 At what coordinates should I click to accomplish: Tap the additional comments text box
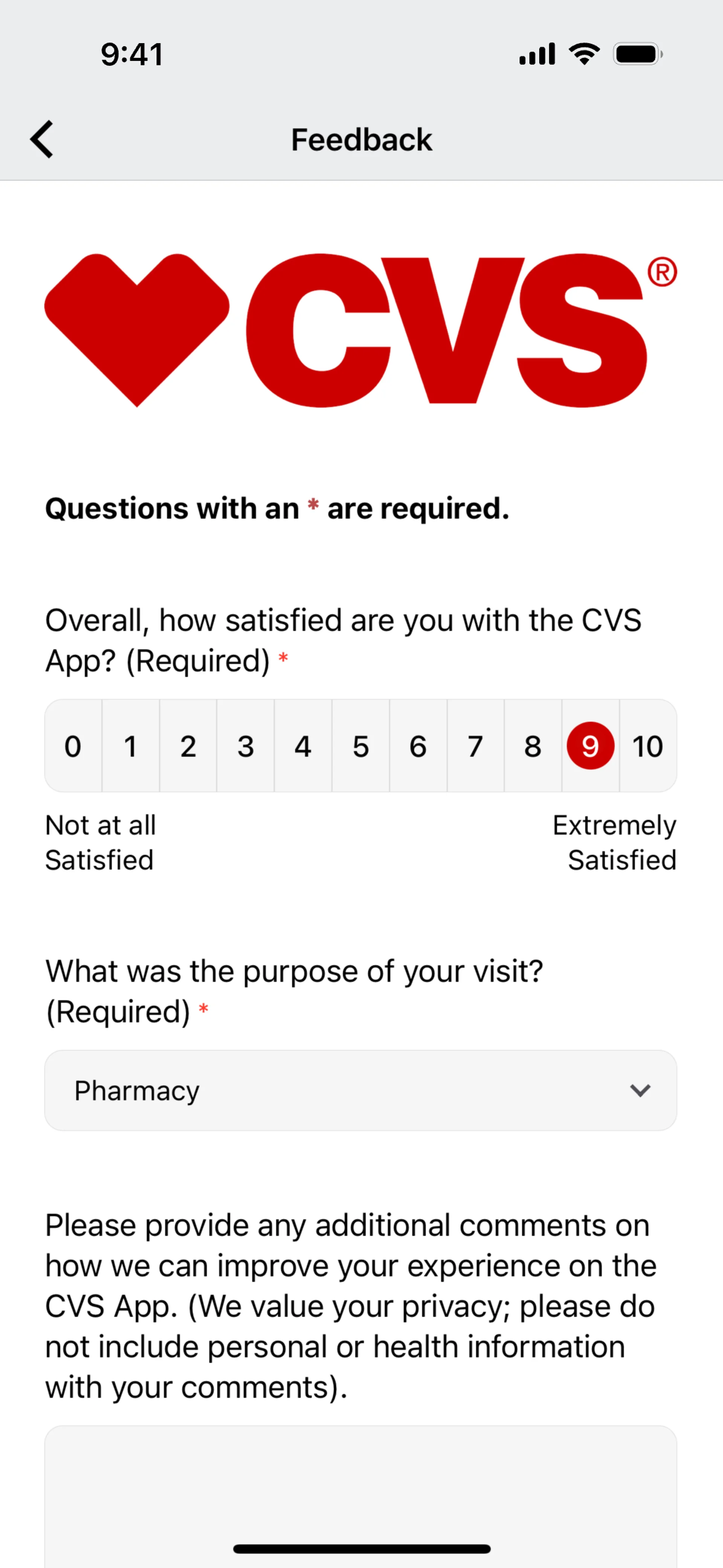pyautogui.click(x=361, y=1497)
